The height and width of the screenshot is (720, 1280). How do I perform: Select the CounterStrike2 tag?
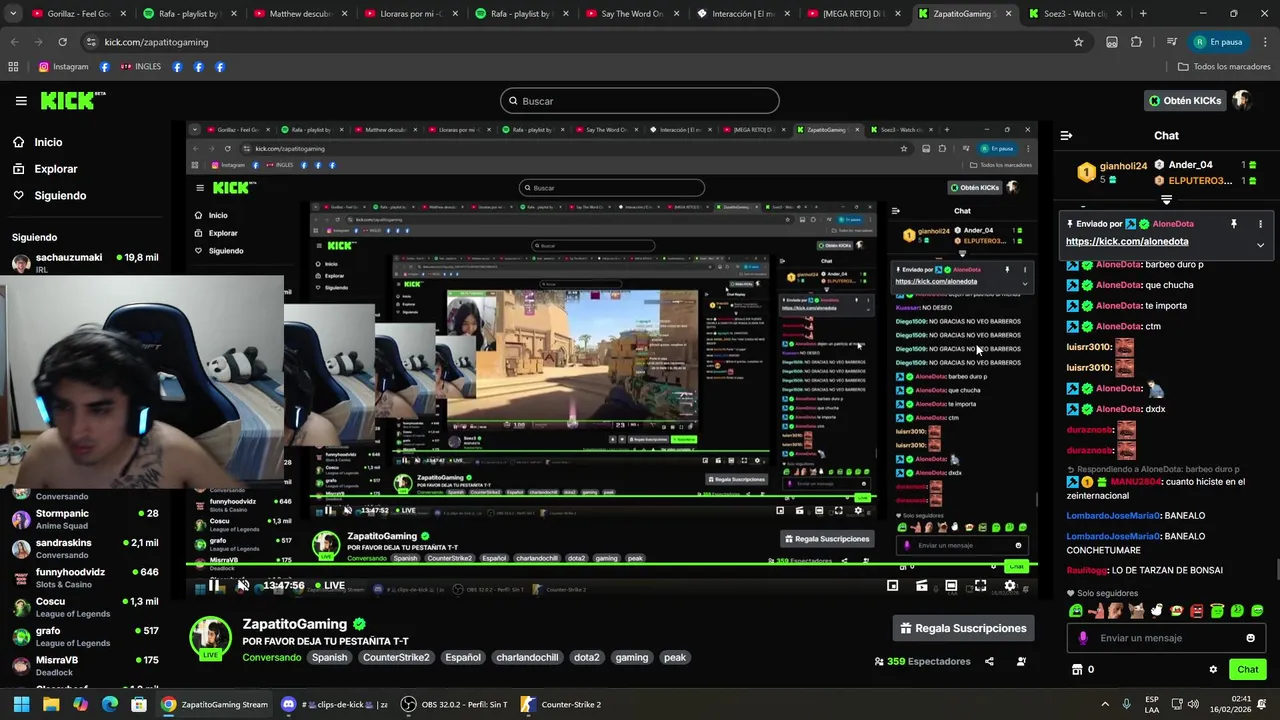click(x=396, y=658)
